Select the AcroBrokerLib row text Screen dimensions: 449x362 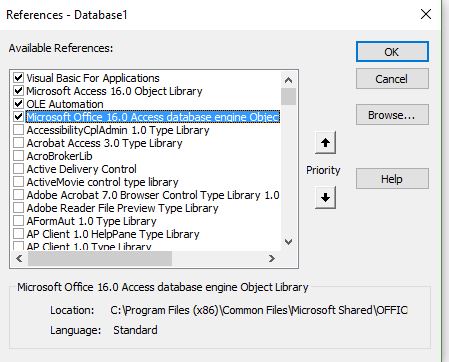59,156
